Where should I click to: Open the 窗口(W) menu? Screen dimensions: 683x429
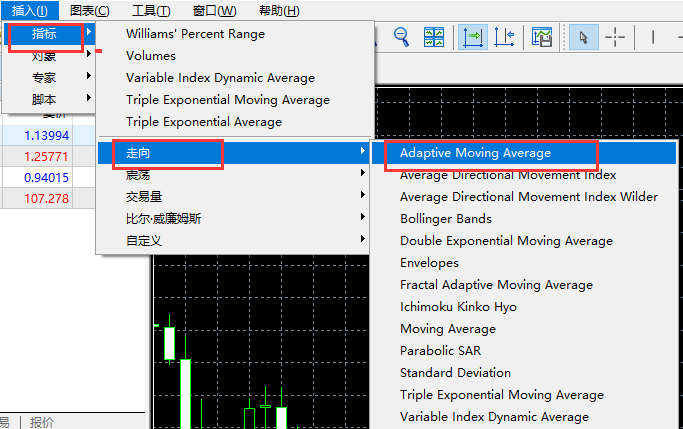click(x=214, y=10)
